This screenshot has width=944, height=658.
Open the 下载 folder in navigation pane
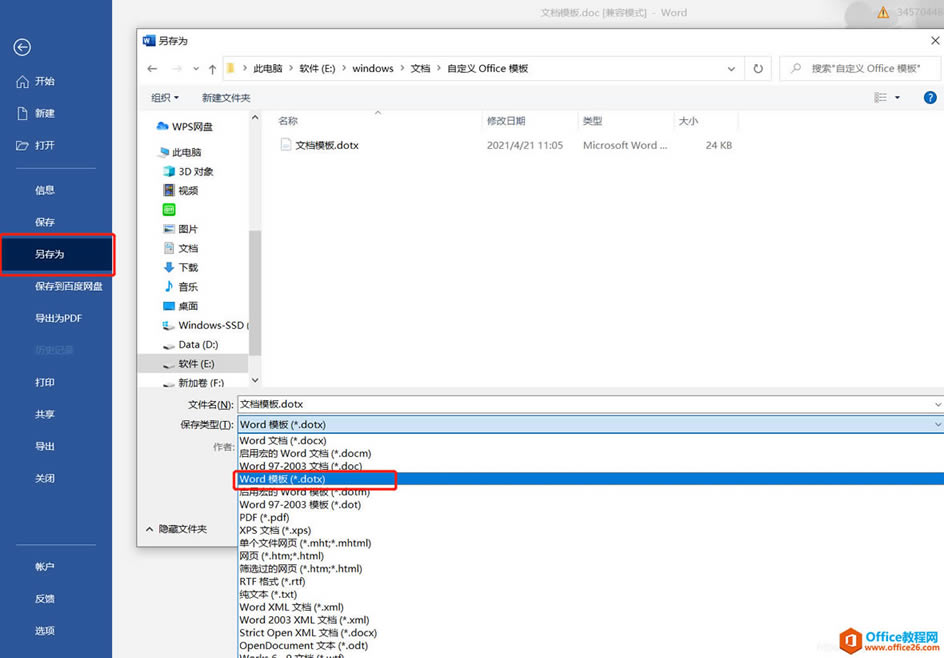tap(188, 267)
